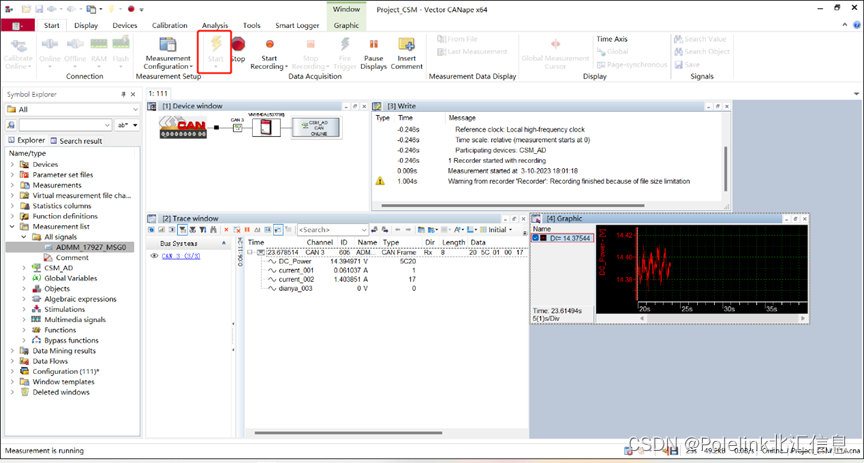Viewport: 864px width, 463px height.
Task: Click the Write window horizontal scrollbar
Action: click(512, 206)
